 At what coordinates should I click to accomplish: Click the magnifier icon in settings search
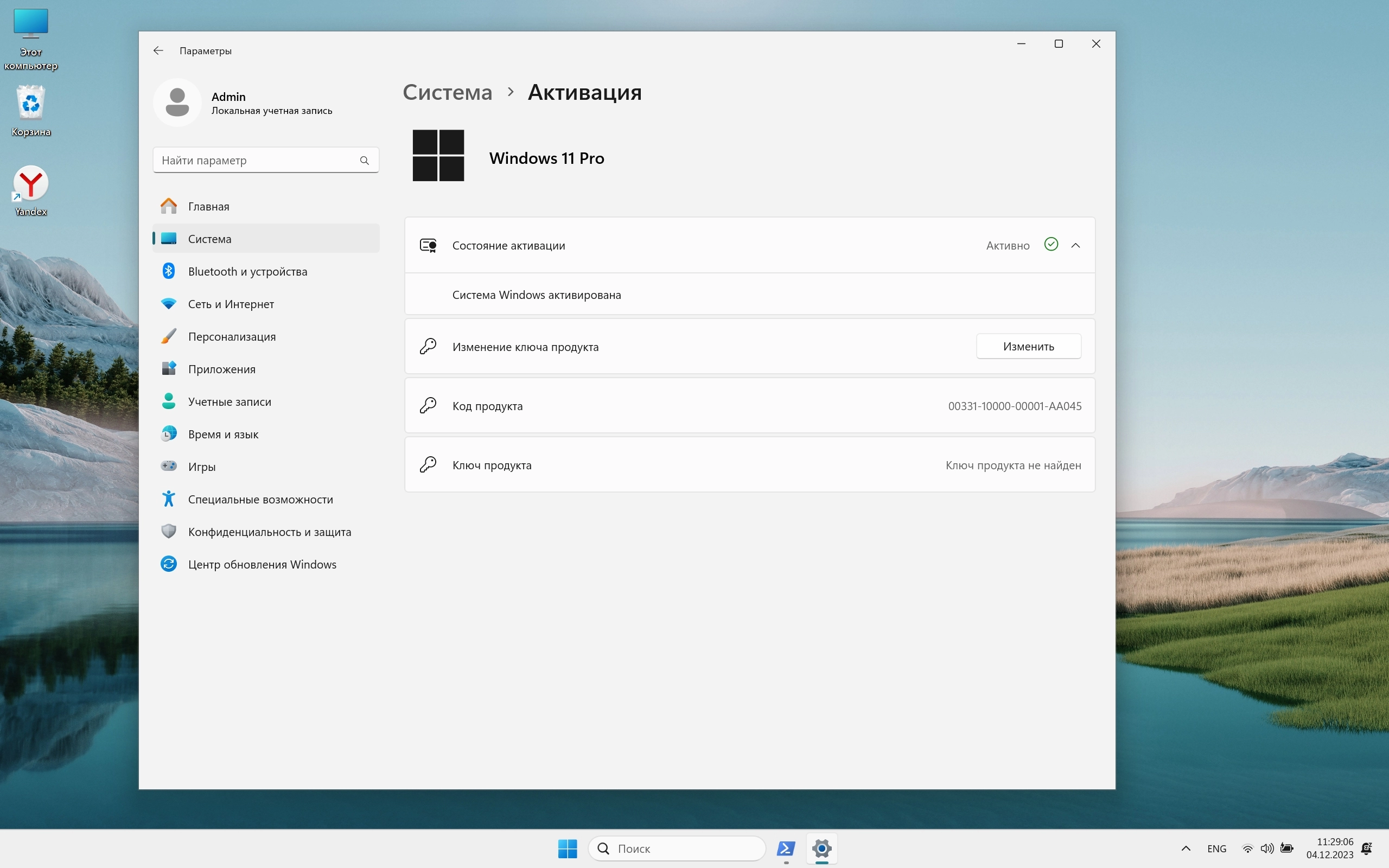click(x=364, y=161)
